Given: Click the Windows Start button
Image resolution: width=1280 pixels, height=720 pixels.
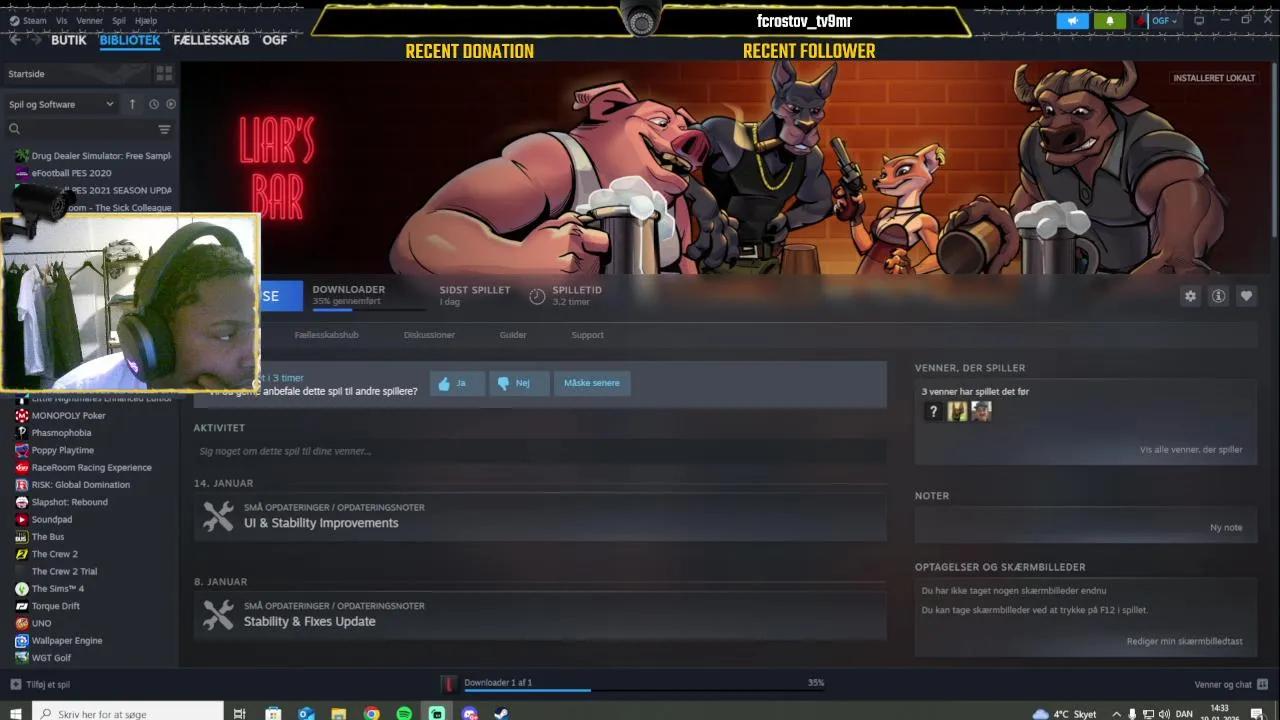Looking at the screenshot, I should [15, 713].
